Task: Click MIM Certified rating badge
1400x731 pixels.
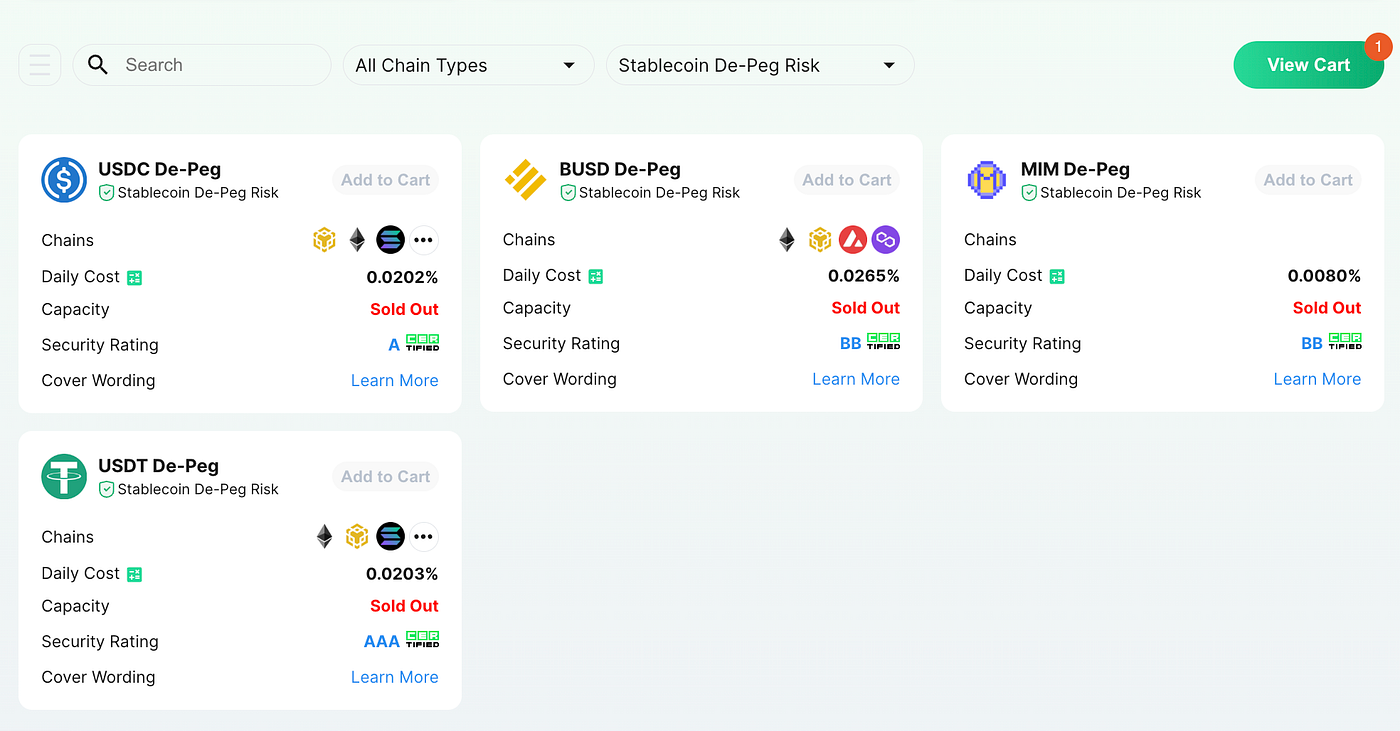Action: (1344, 342)
